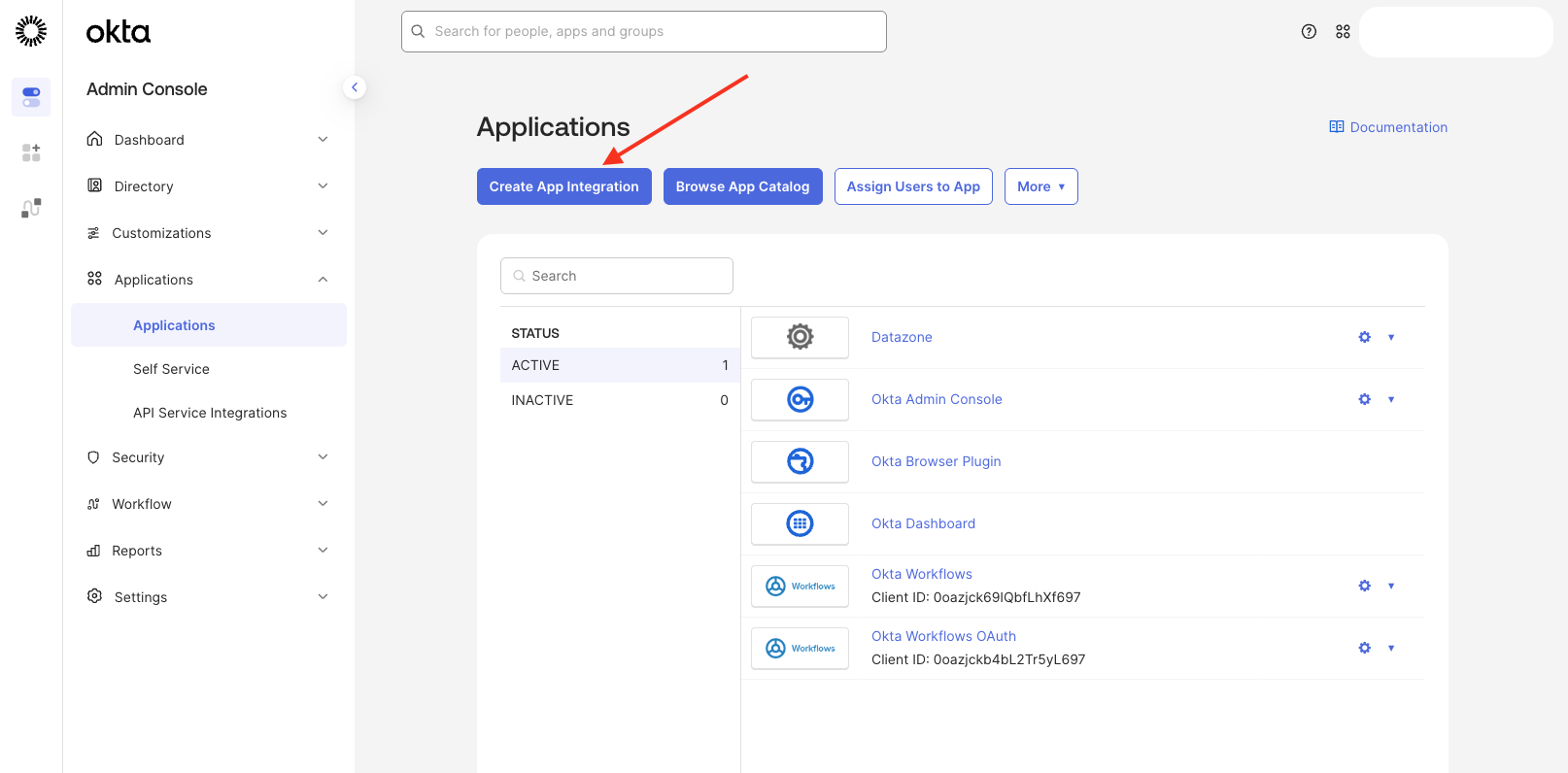Viewport: 1568px width, 773px height.
Task: Click the Directory icon in sidebar
Action: (x=94, y=185)
